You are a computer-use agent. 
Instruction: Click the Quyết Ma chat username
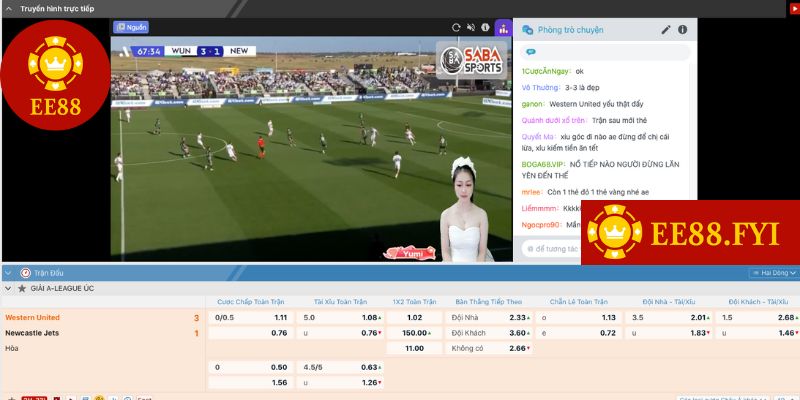coord(538,137)
